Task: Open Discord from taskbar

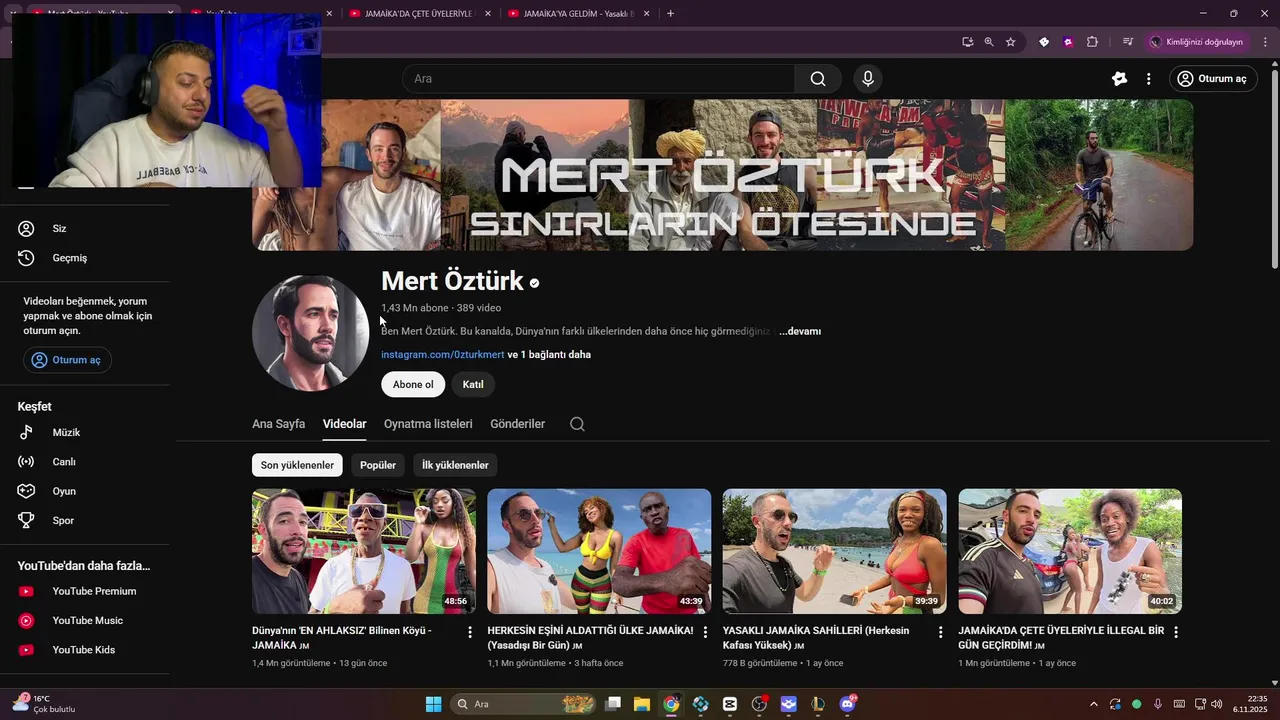Action: [x=849, y=704]
